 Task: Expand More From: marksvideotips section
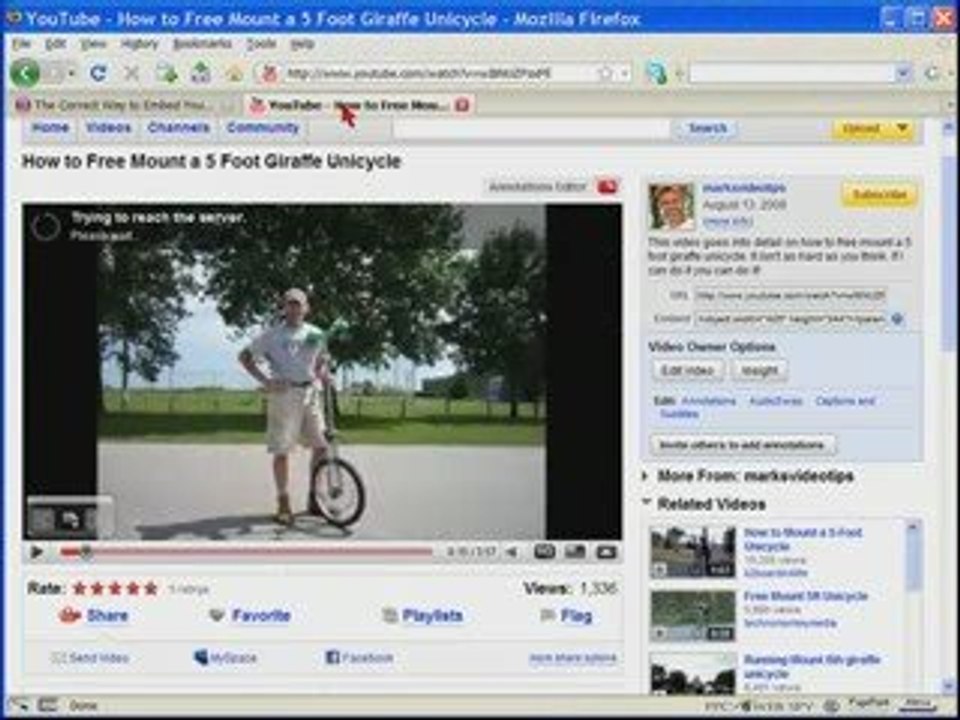(645, 476)
